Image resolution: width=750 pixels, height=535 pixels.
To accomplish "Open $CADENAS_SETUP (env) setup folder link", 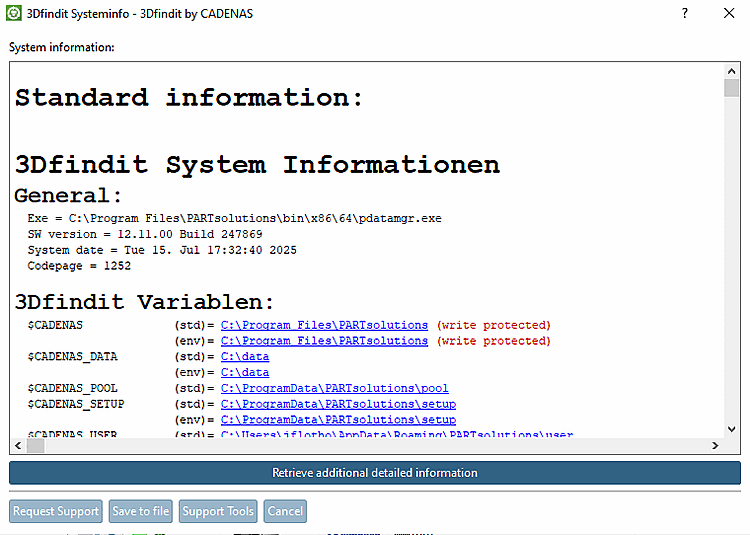I will point(338,420).
